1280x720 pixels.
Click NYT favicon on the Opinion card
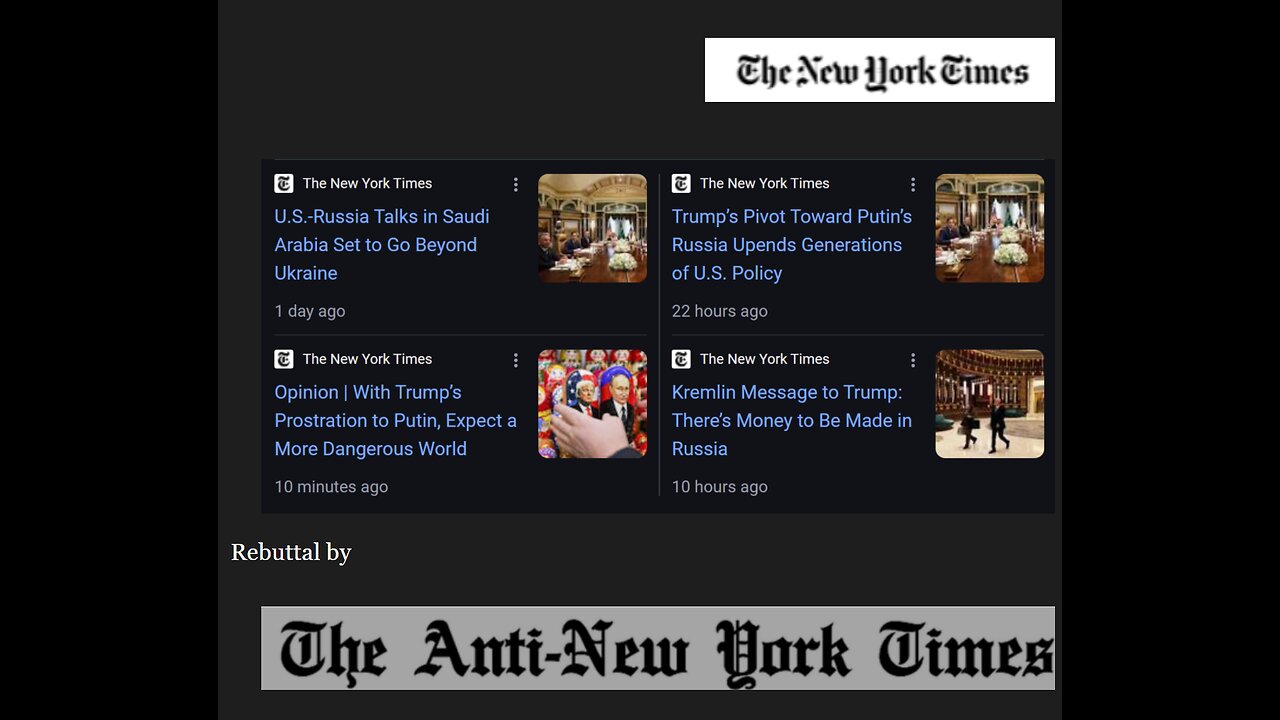tap(284, 359)
